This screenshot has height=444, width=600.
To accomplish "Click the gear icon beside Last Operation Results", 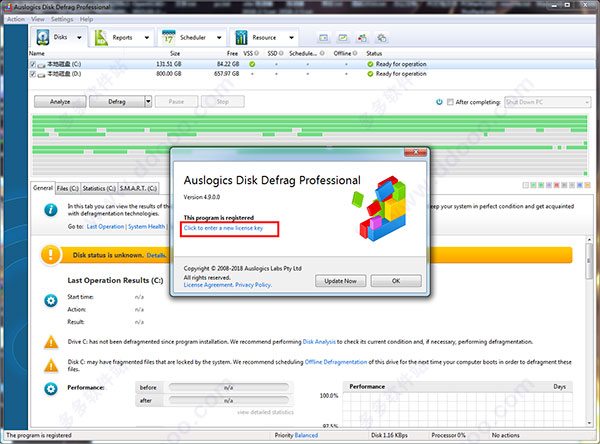I will pyautogui.click(x=50, y=300).
